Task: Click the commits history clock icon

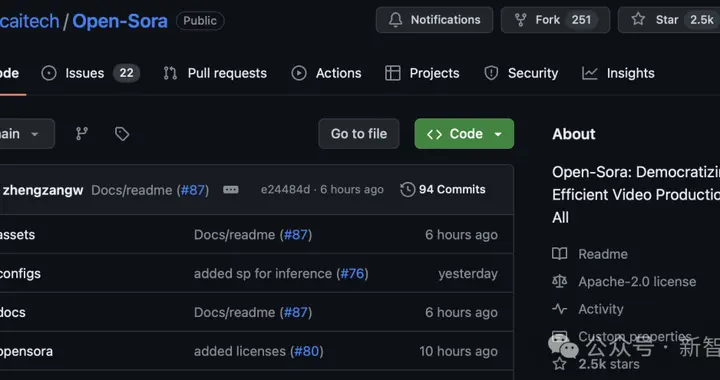Action: pos(408,190)
